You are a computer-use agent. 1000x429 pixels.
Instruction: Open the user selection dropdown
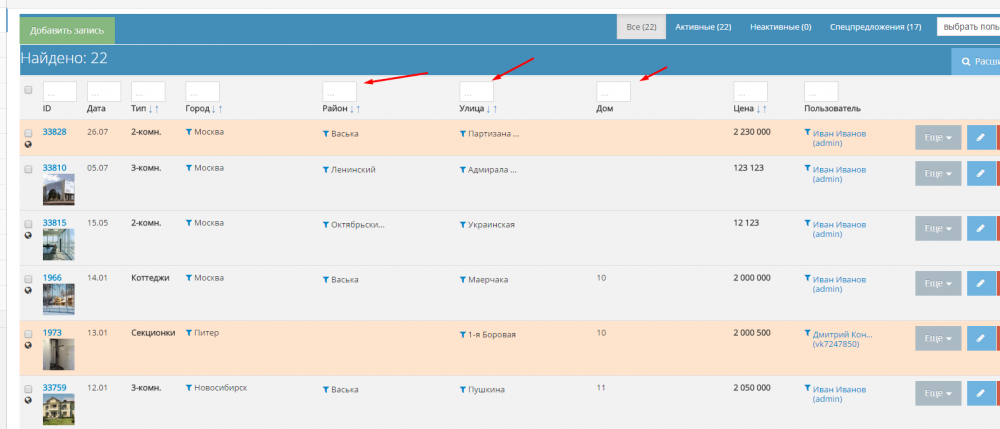click(x=968, y=27)
